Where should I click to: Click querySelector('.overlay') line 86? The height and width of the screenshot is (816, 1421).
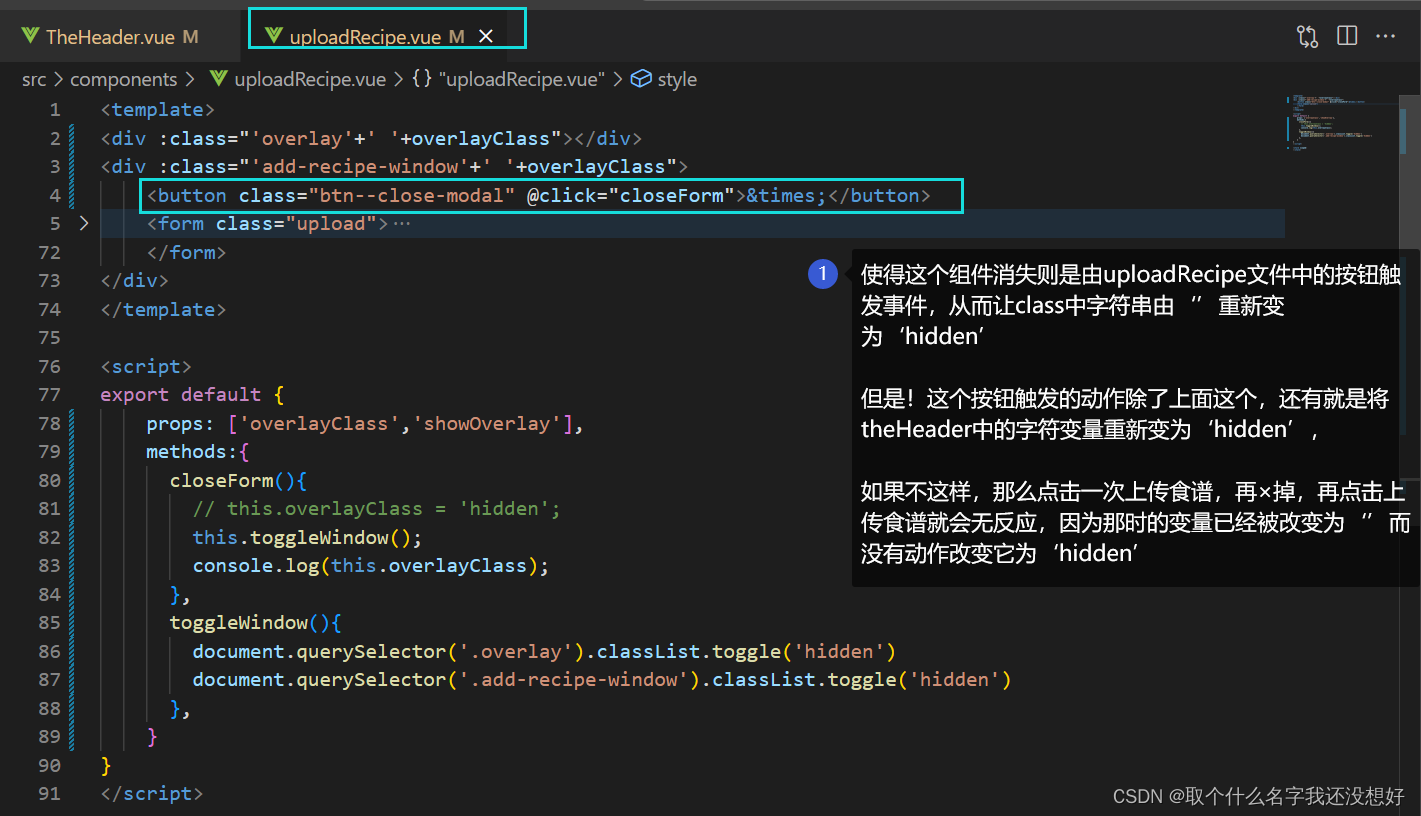[x=544, y=651]
